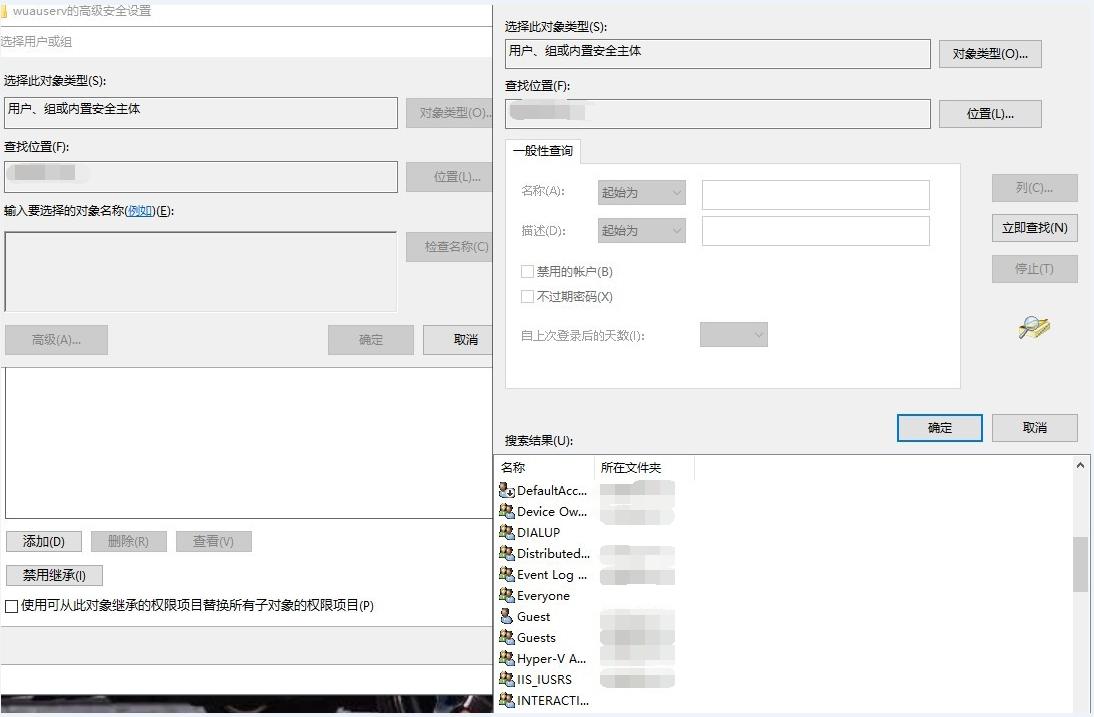Screen dimensions: 1094x717
Task: Open the 名称 match condition dropdown
Action: tap(641, 194)
